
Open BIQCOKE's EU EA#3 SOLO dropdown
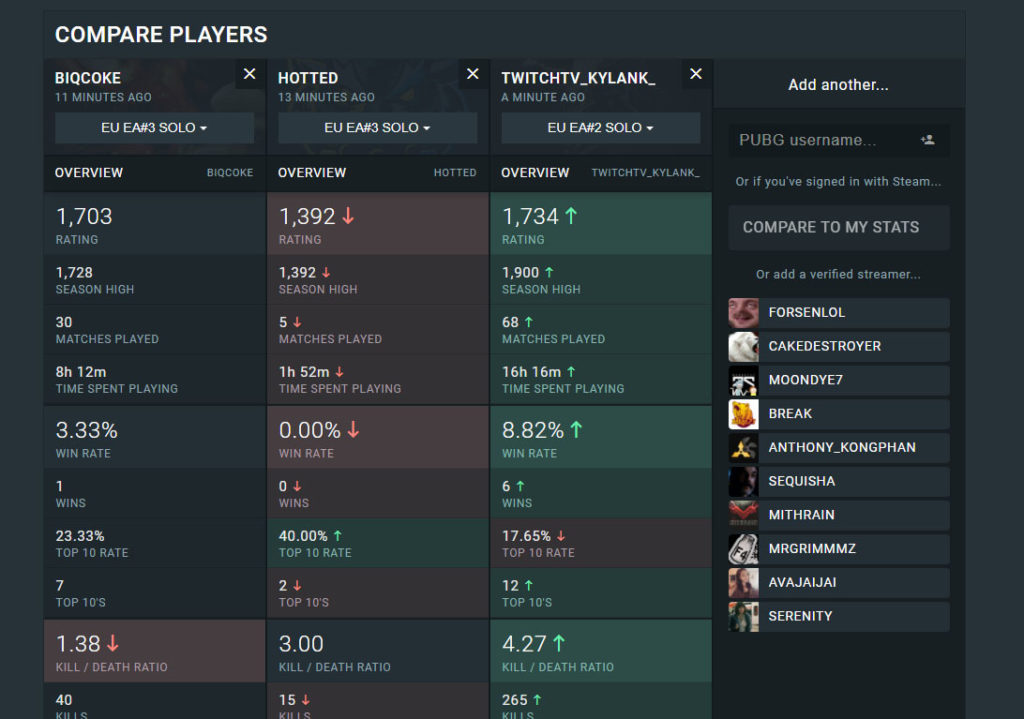[x=154, y=128]
